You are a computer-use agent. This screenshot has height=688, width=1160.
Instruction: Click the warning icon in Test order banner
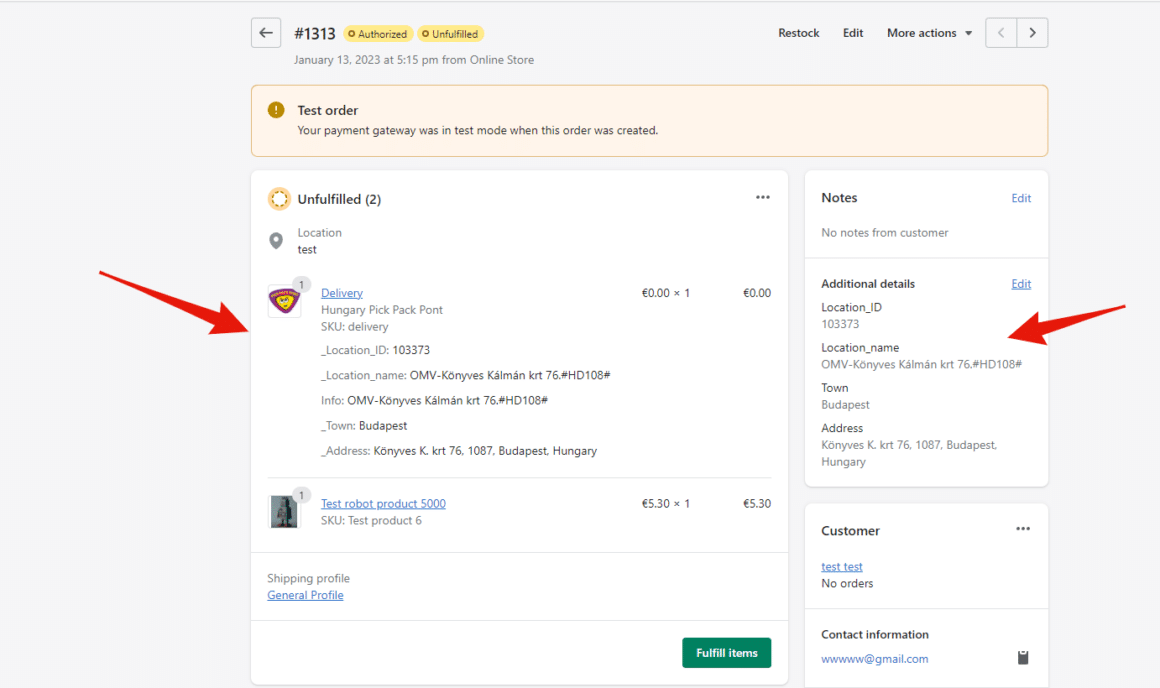275,110
